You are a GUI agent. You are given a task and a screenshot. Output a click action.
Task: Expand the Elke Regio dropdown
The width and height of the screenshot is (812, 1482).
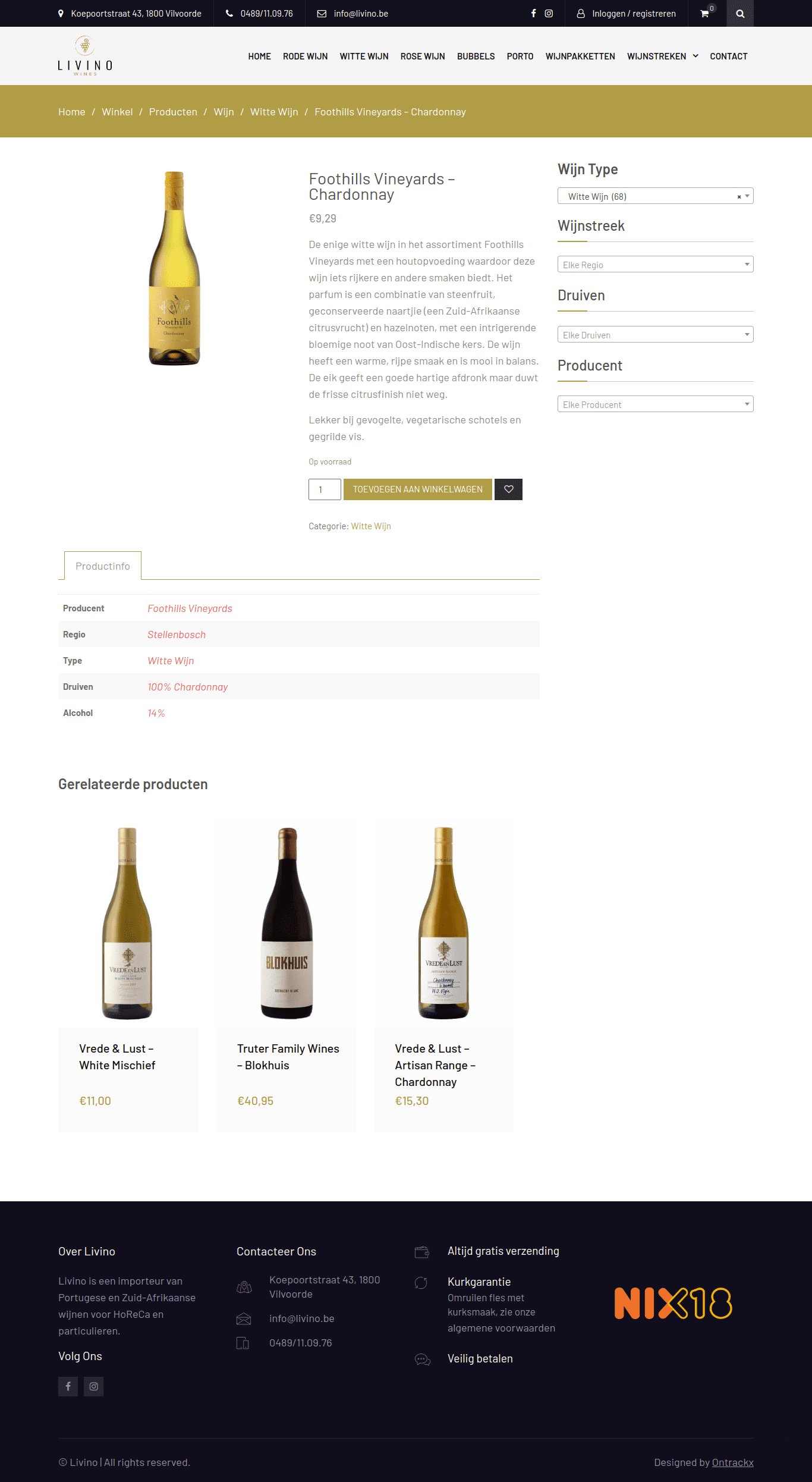click(655, 264)
